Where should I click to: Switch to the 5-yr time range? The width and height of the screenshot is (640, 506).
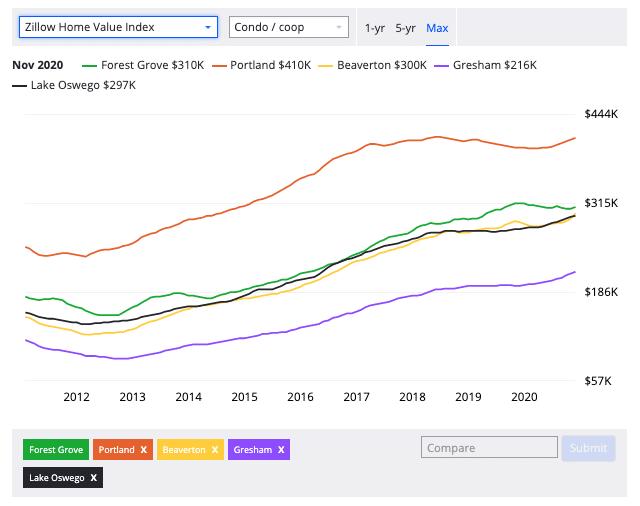[405, 28]
